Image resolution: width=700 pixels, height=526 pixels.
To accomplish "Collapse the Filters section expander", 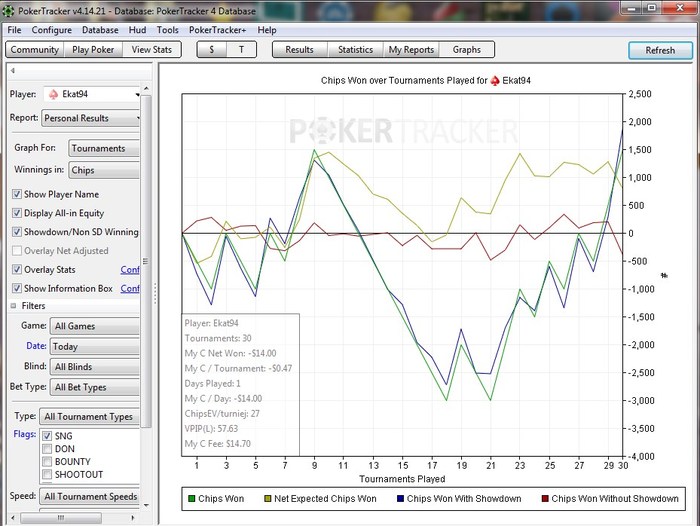I will tap(13, 306).
